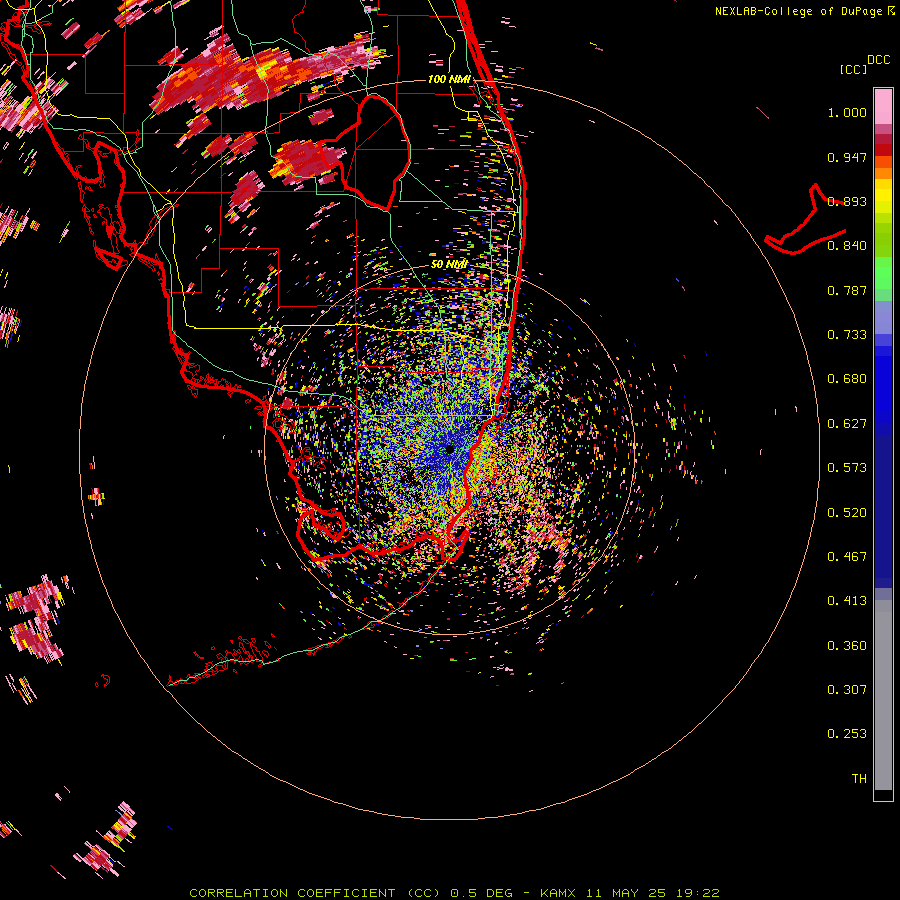Click the black radar site dot at center
Viewport: 900px width, 900px height.
pyautogui.click(x=449, y=449)
